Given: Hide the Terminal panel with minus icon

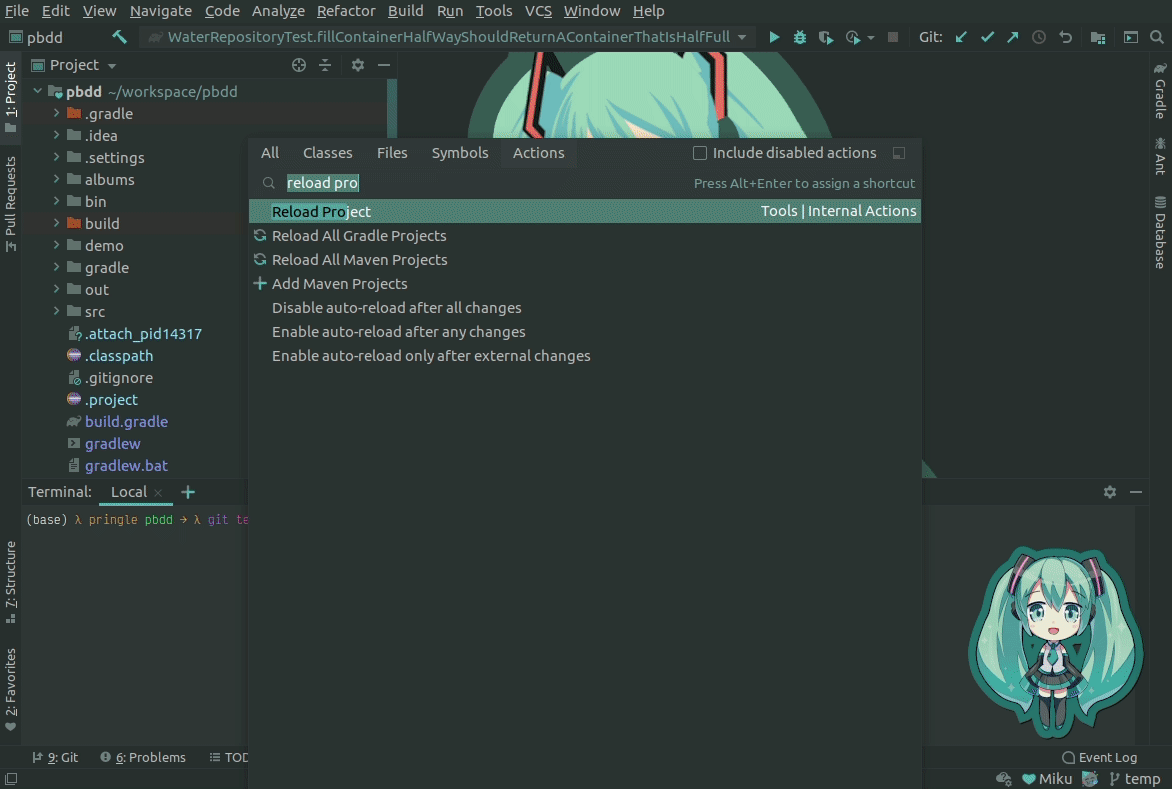Looking at the screenshot, I should (1136, 492).
